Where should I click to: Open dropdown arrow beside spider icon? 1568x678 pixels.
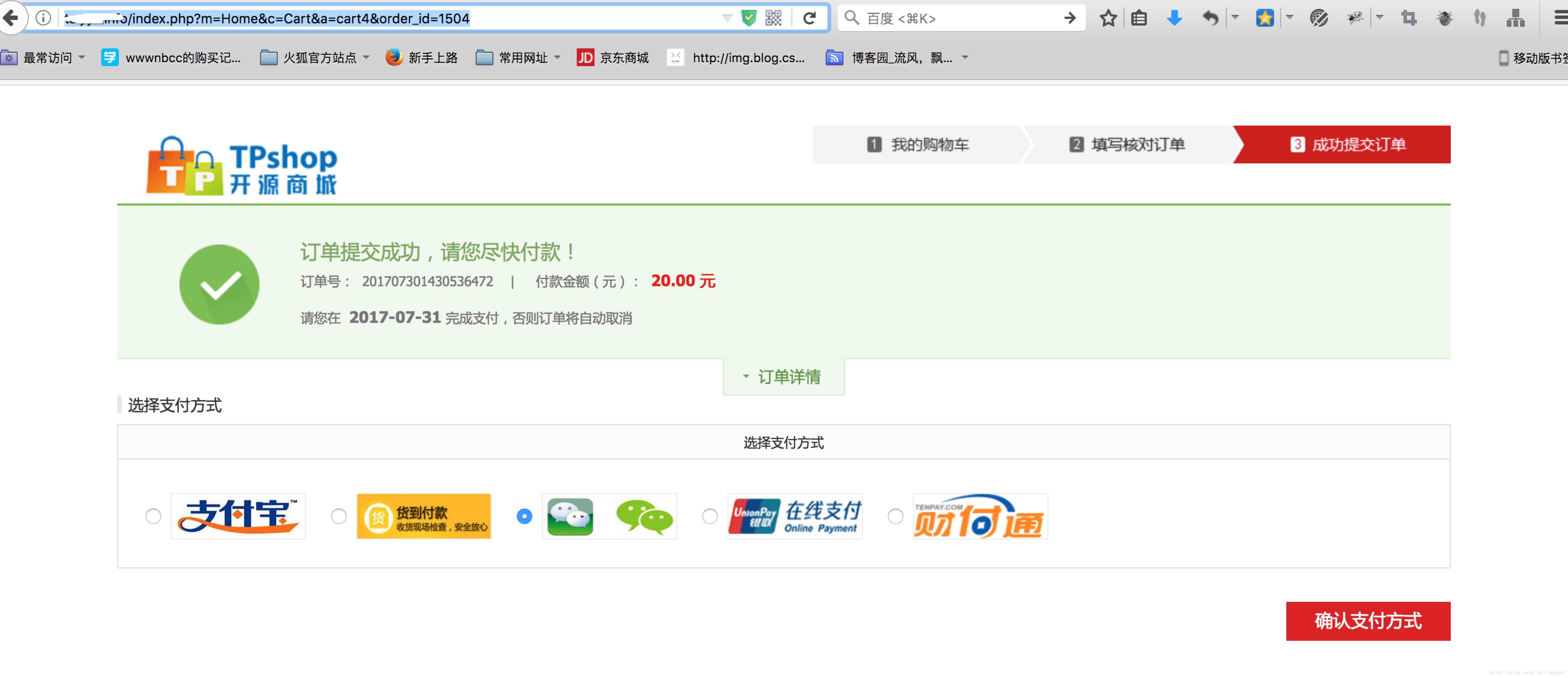pyautogui.click(x=1380, y=18)
